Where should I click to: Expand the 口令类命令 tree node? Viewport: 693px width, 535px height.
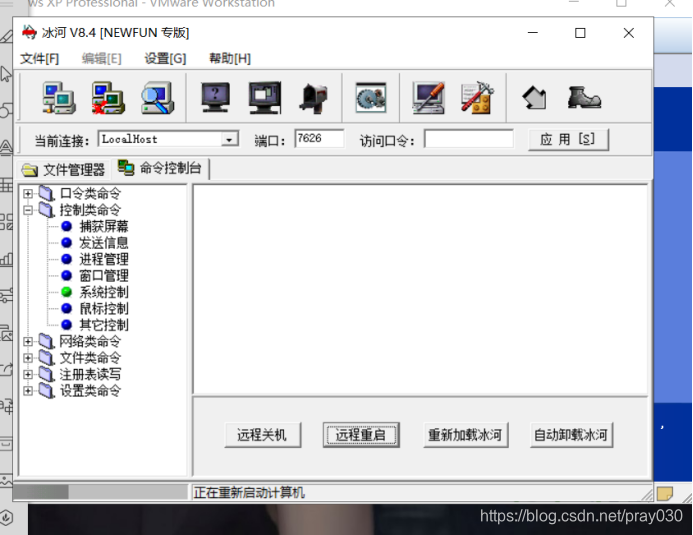point(28,194)
